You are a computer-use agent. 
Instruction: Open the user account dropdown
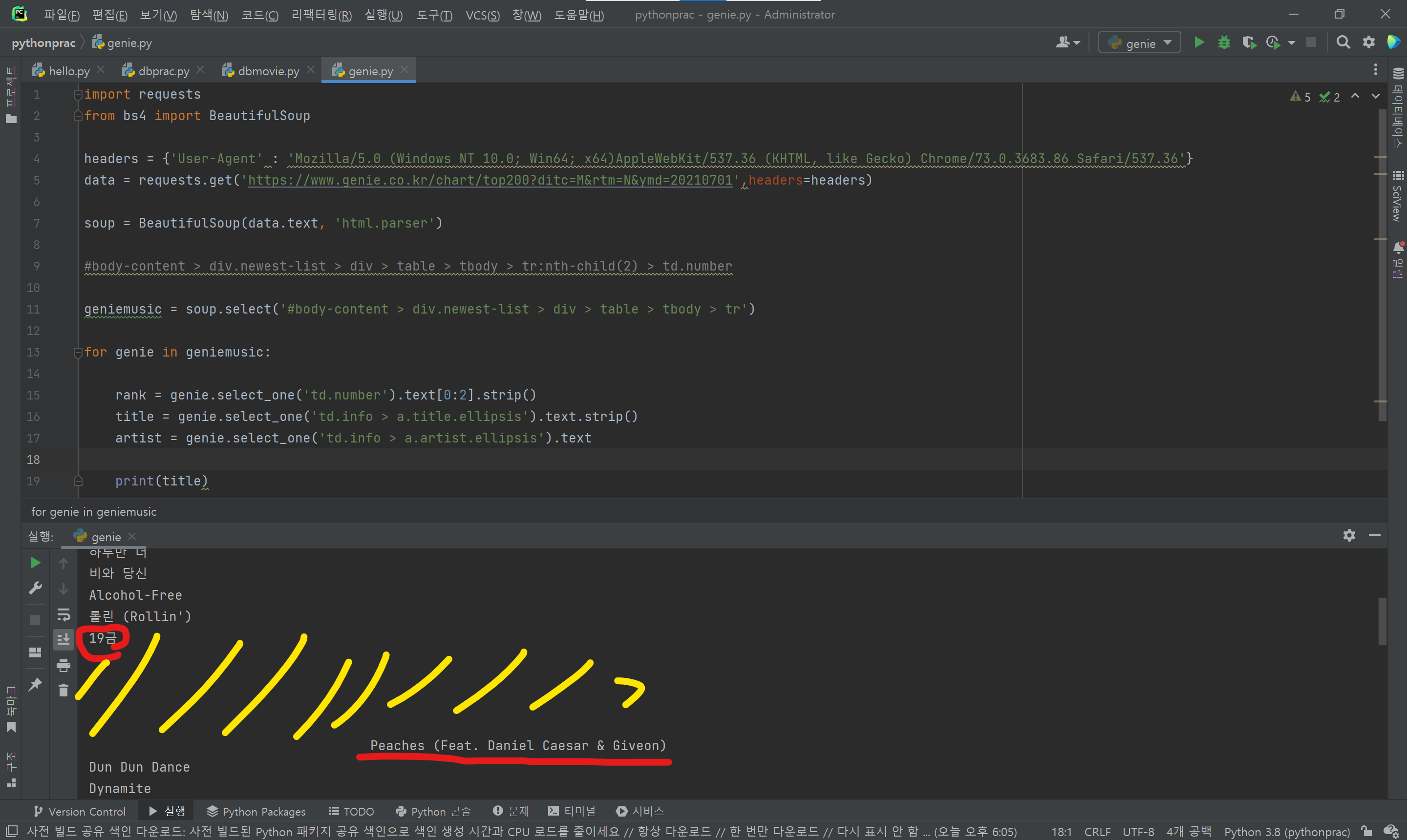click(x=1068, y=42)
